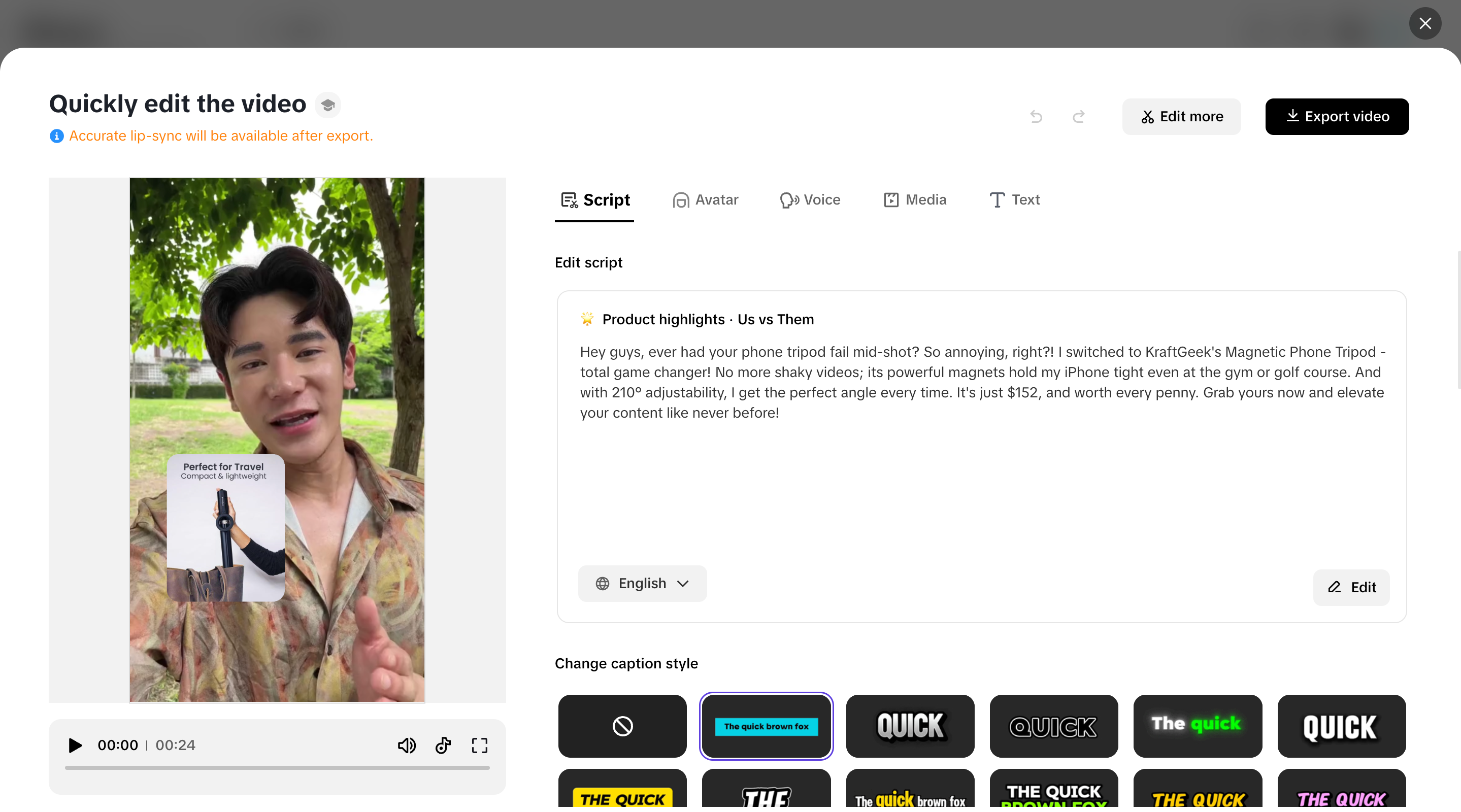Open the Voice tab

[809, 199]
